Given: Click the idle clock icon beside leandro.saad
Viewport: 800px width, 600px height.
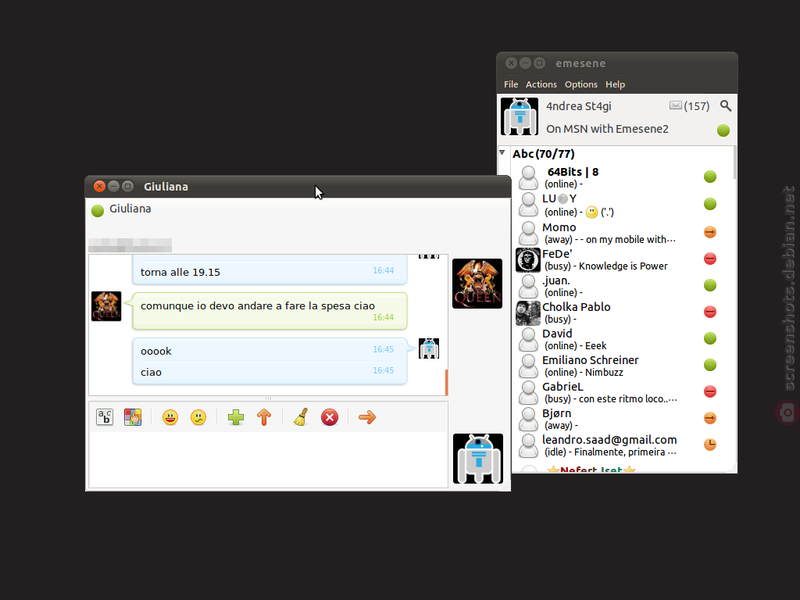Looking at the screenshot, I should point(710,444).
